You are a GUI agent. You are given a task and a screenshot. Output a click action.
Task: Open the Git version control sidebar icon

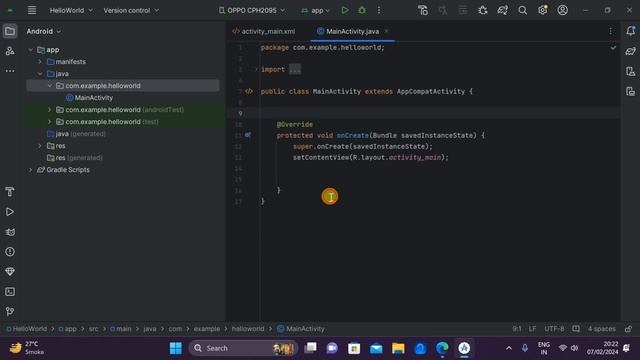point(10,311)
